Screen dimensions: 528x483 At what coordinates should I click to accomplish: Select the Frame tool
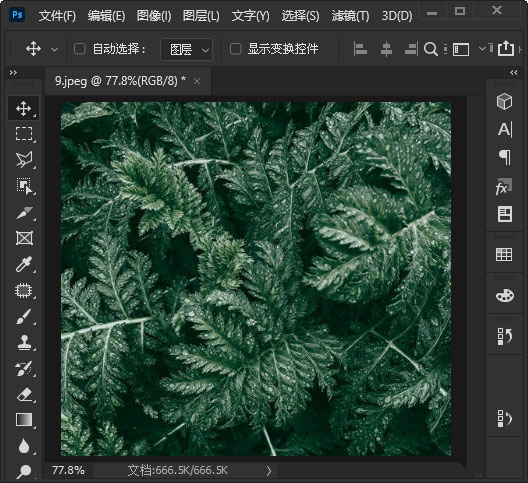click(24, 238)
